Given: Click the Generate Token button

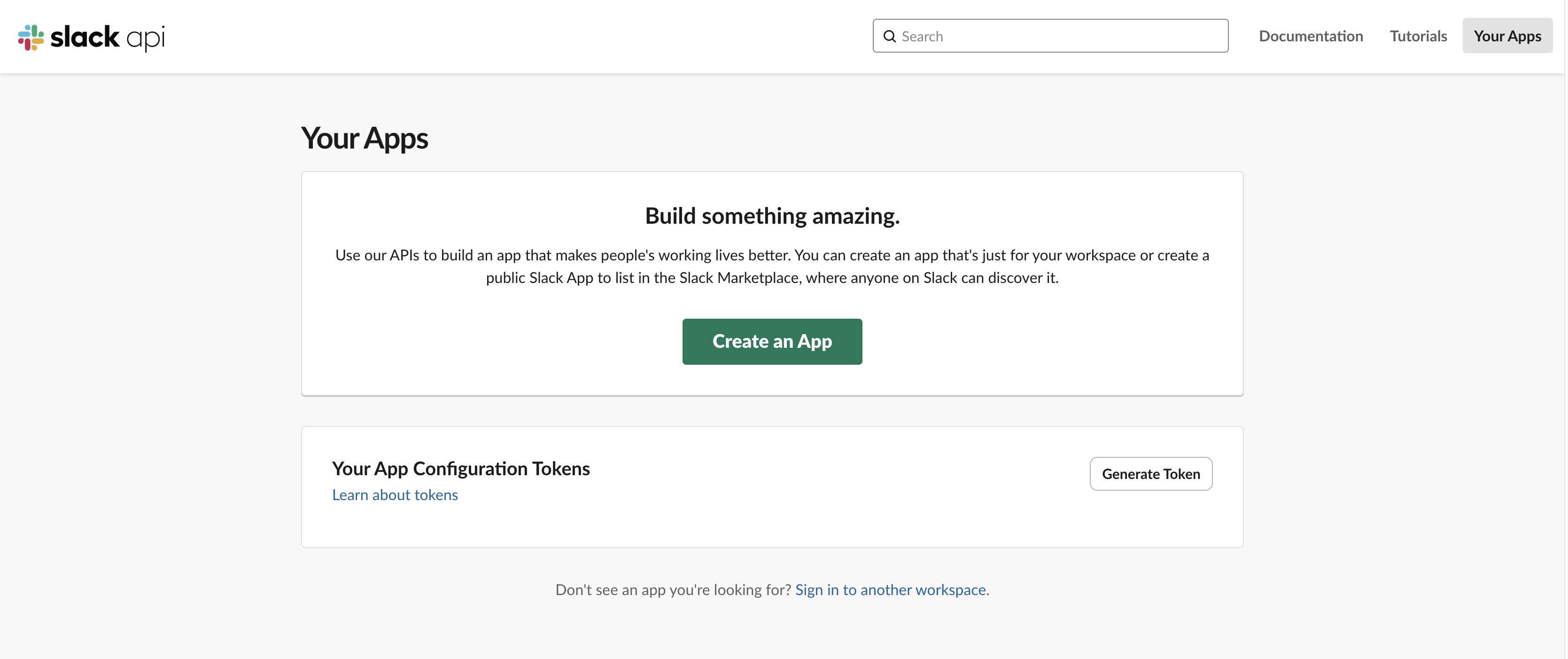Looking at the screenshot, I should 1150,474.
